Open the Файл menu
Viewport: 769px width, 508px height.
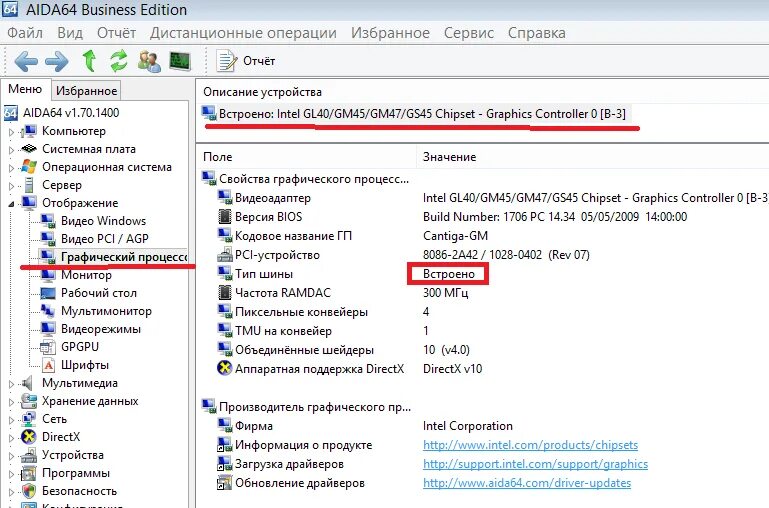tap(25, 33)
